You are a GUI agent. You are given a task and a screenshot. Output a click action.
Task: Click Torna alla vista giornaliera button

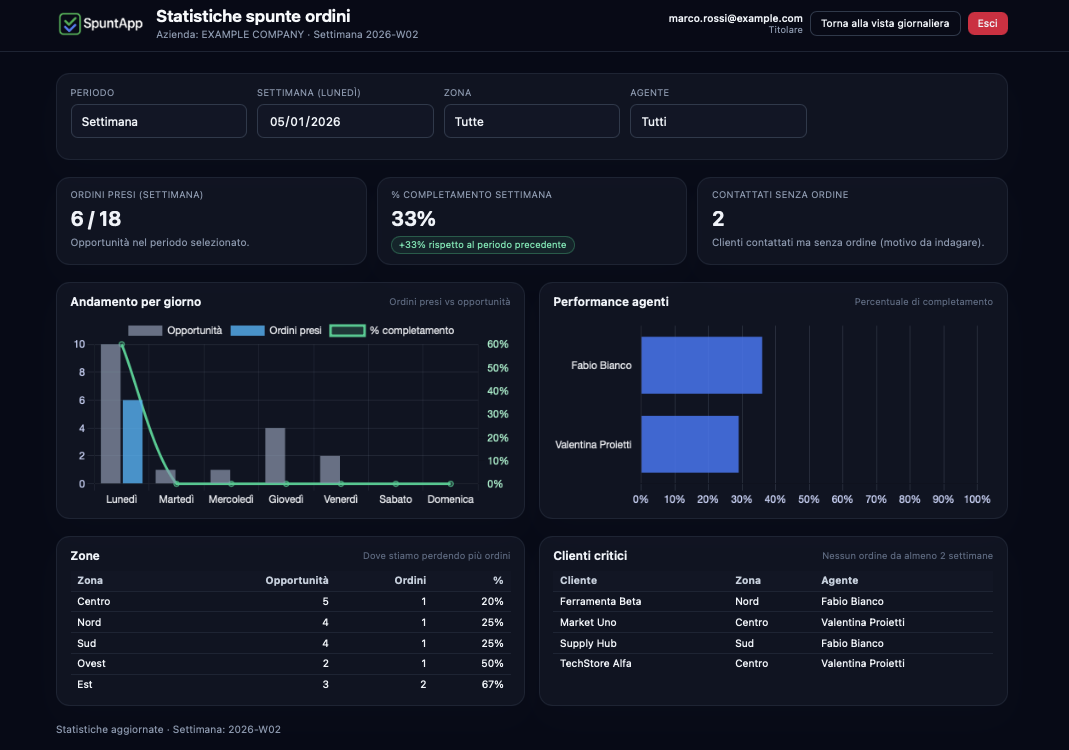[x=885, y=23]
